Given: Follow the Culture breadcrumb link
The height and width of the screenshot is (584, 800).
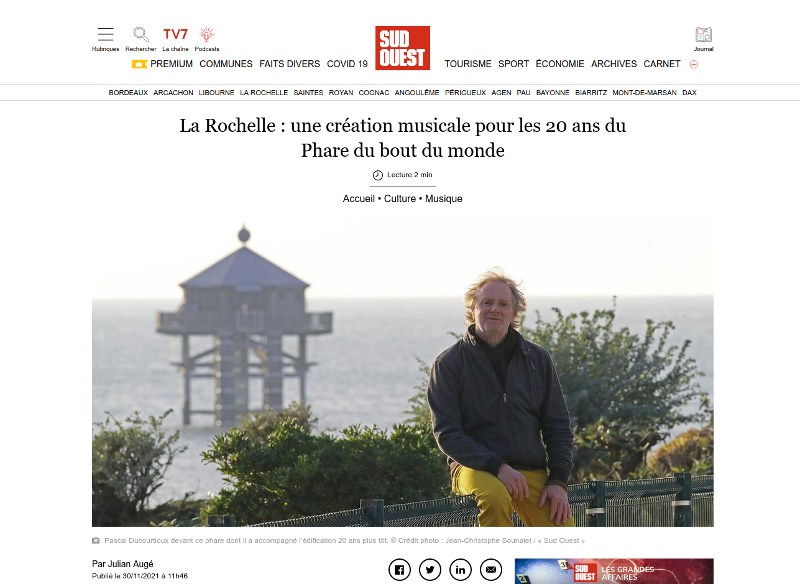Looking at the screenshot, I should [x=399, y=198].
